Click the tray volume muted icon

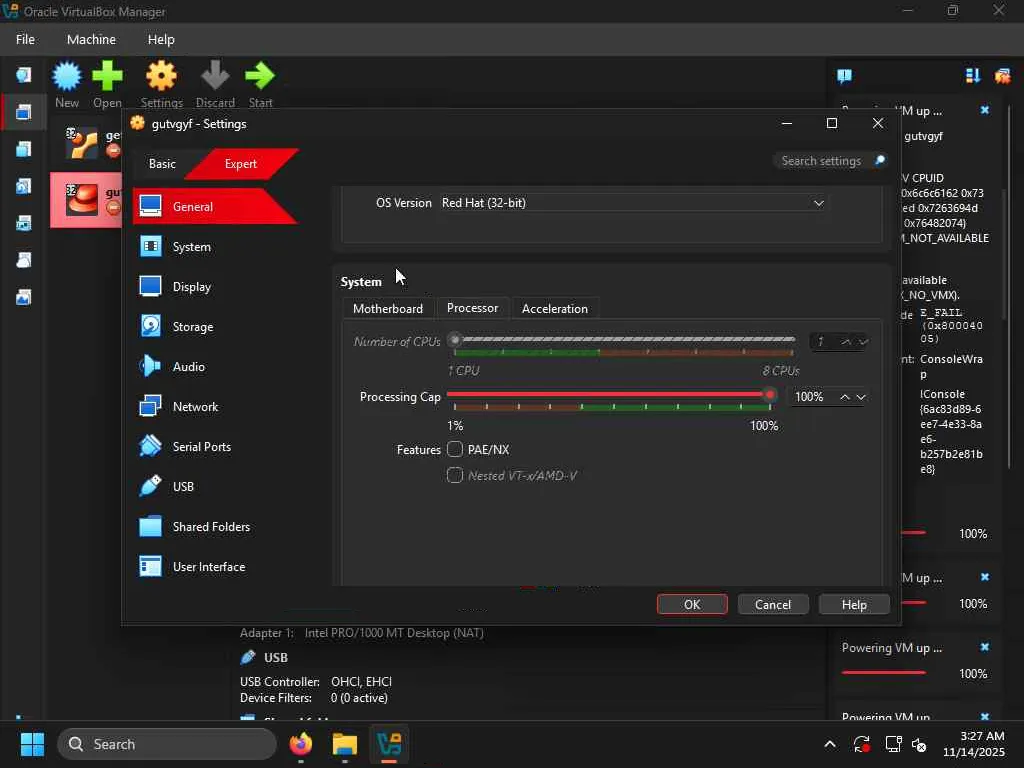(919, 744)
